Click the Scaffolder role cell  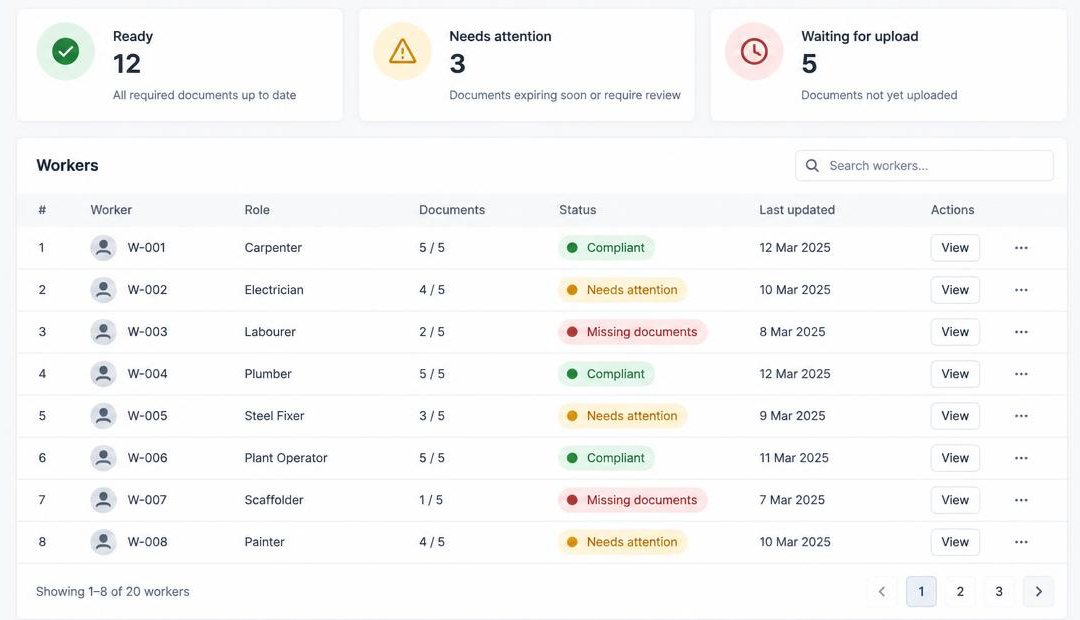pos(274,500)
